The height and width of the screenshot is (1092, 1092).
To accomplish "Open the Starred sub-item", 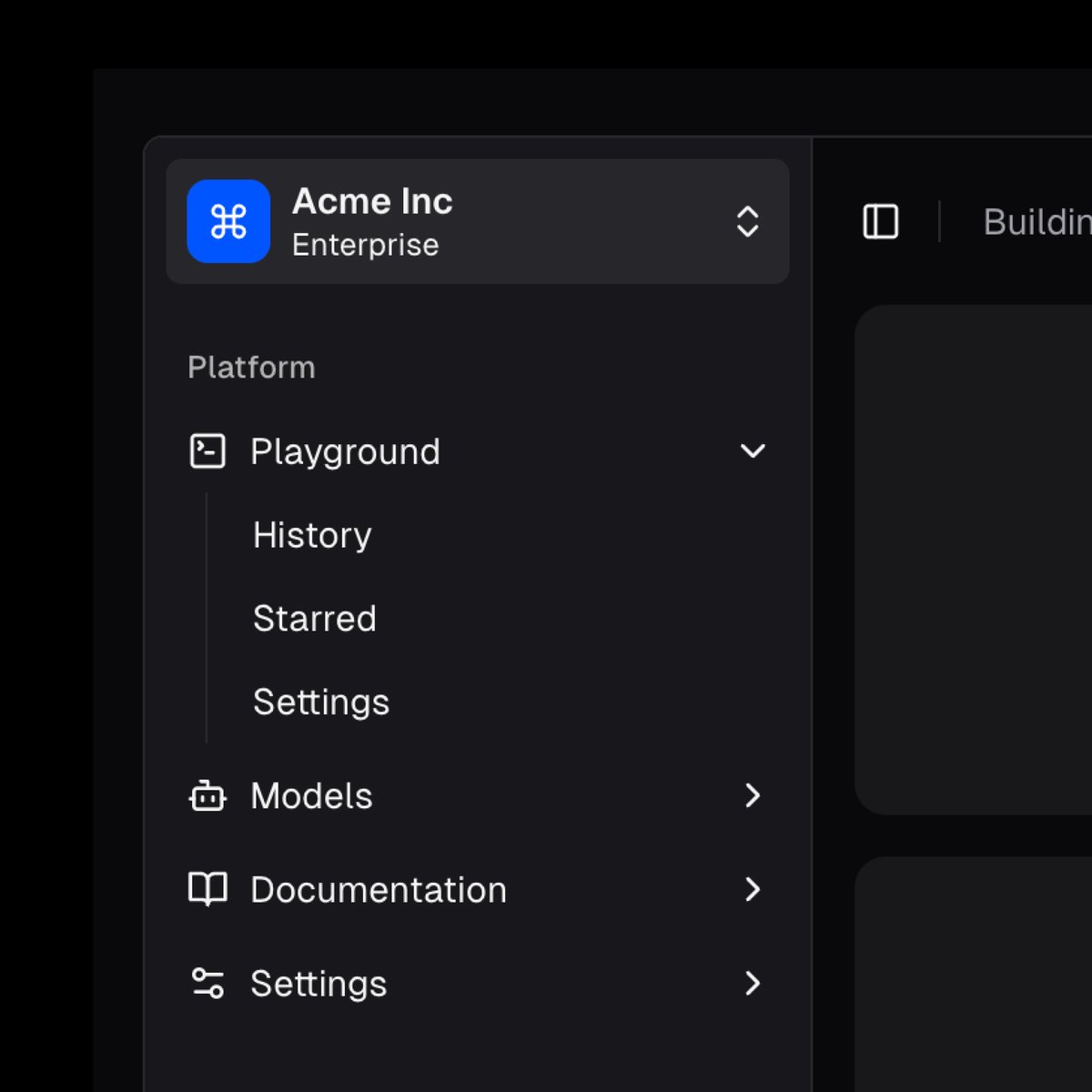I will tap(315, 619).
